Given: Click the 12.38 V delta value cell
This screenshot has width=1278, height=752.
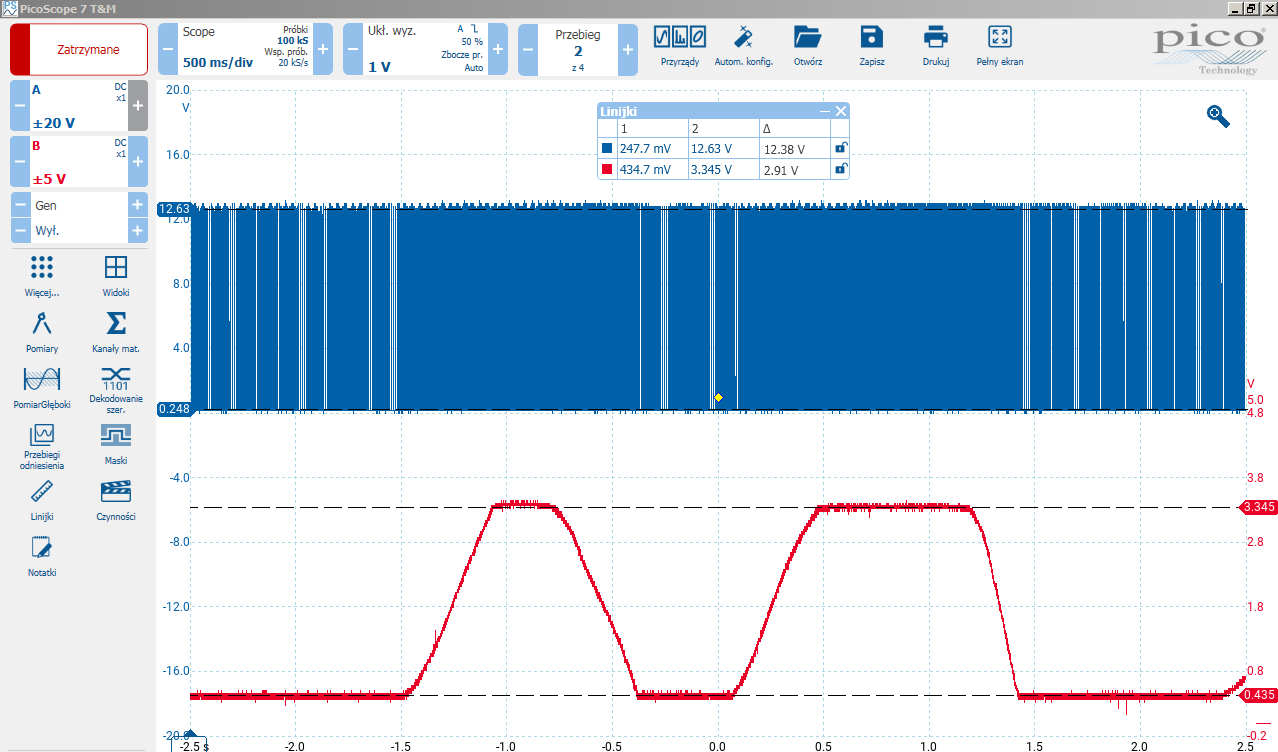Looking at the screenshot, I should 794,149.
